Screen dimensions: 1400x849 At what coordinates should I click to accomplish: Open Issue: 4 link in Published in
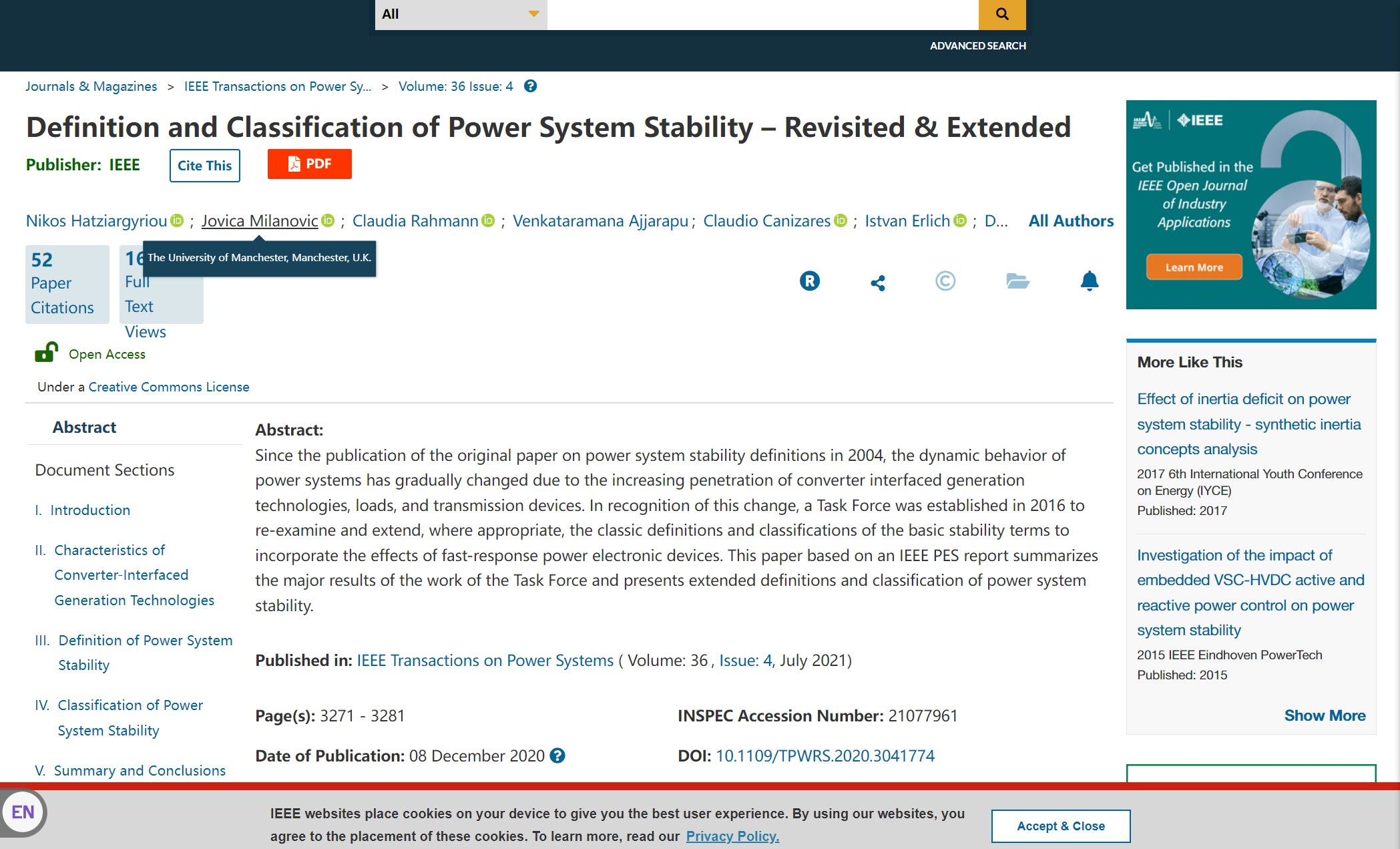pos(745,660)
